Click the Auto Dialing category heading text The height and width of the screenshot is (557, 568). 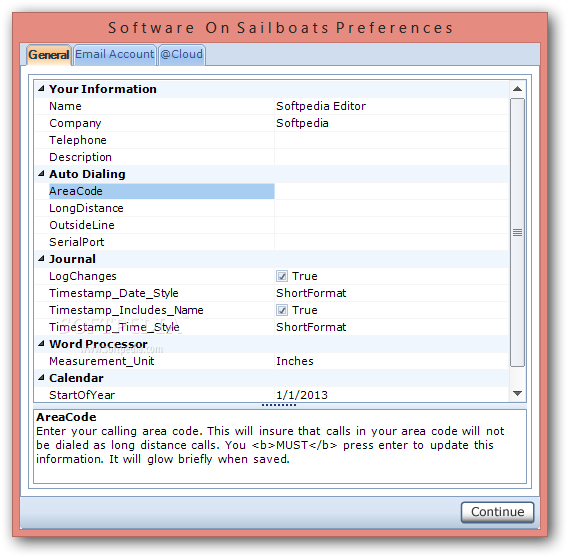click(87, 174)
